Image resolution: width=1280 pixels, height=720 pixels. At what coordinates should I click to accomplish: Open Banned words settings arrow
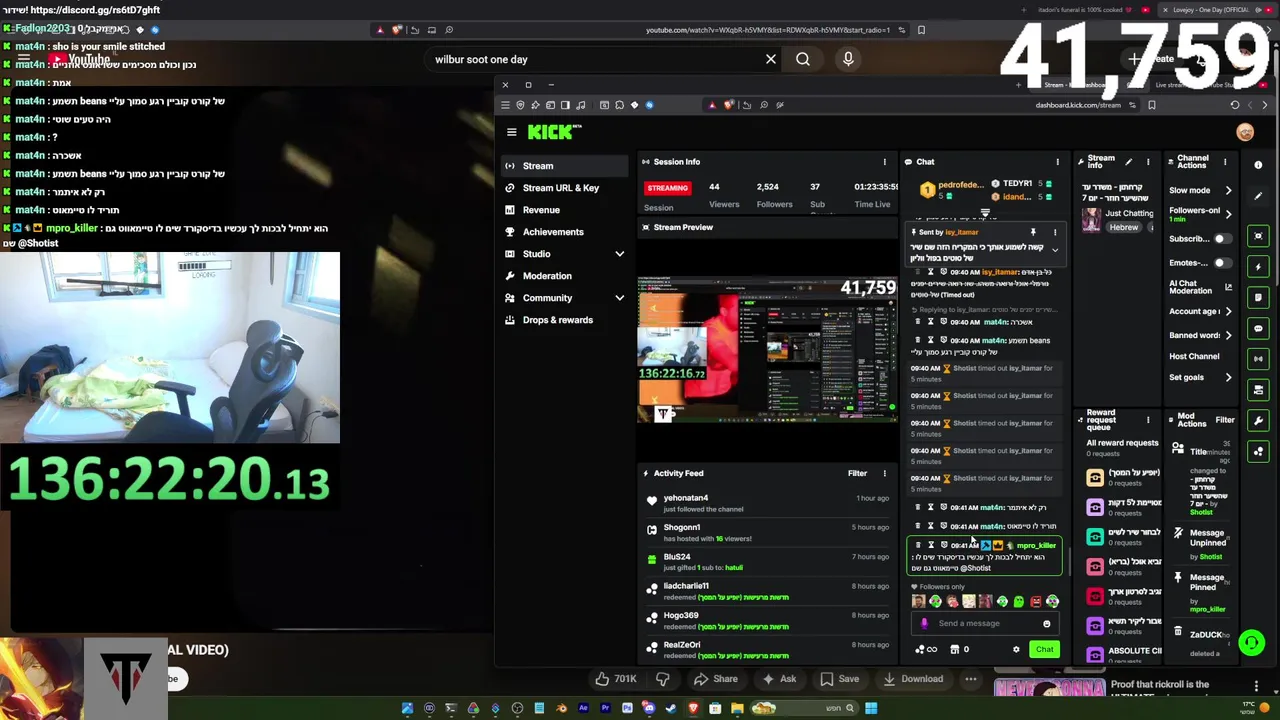tap(1228, 335)
